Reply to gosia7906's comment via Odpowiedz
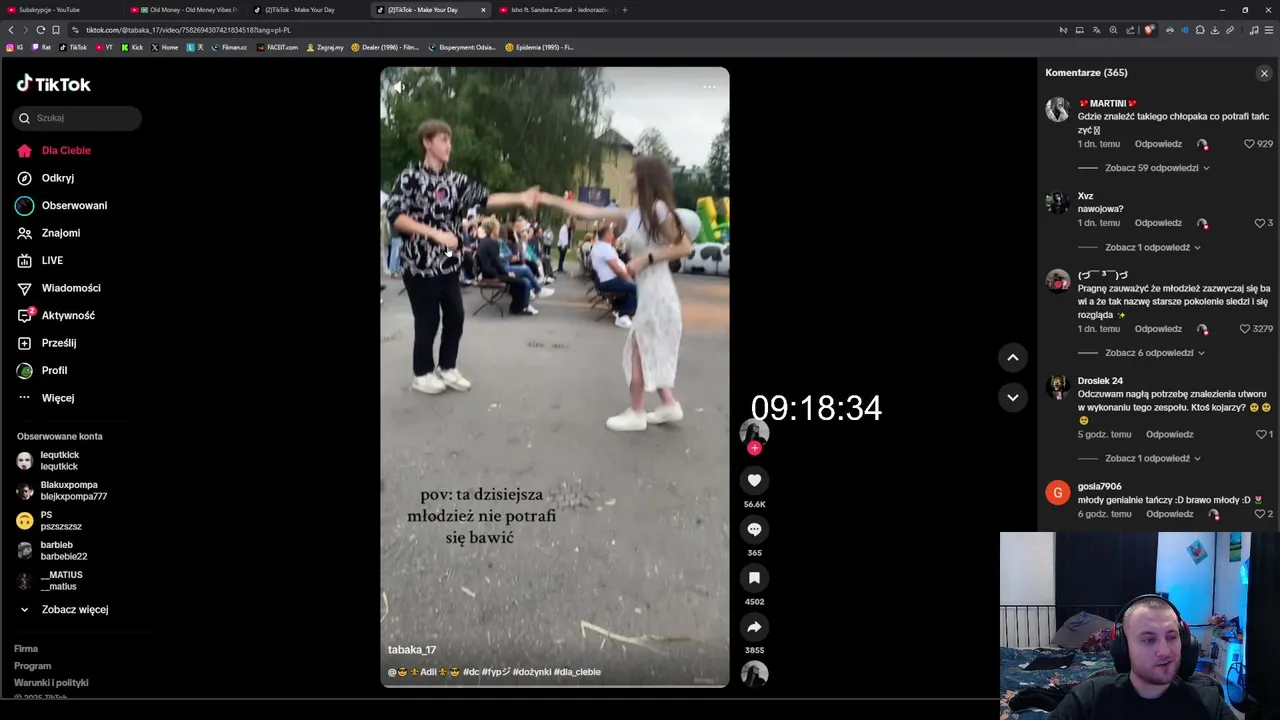This screenshot has width=1280, height=720. [x=1170, y=514]
